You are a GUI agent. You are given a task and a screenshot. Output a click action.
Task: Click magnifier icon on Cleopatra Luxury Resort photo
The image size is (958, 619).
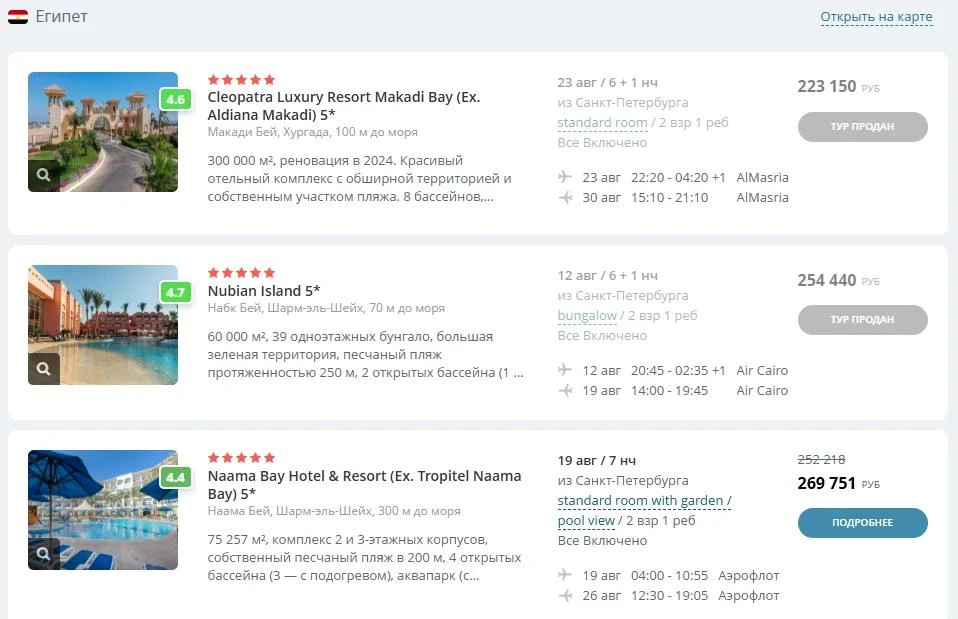coord(43,175)
